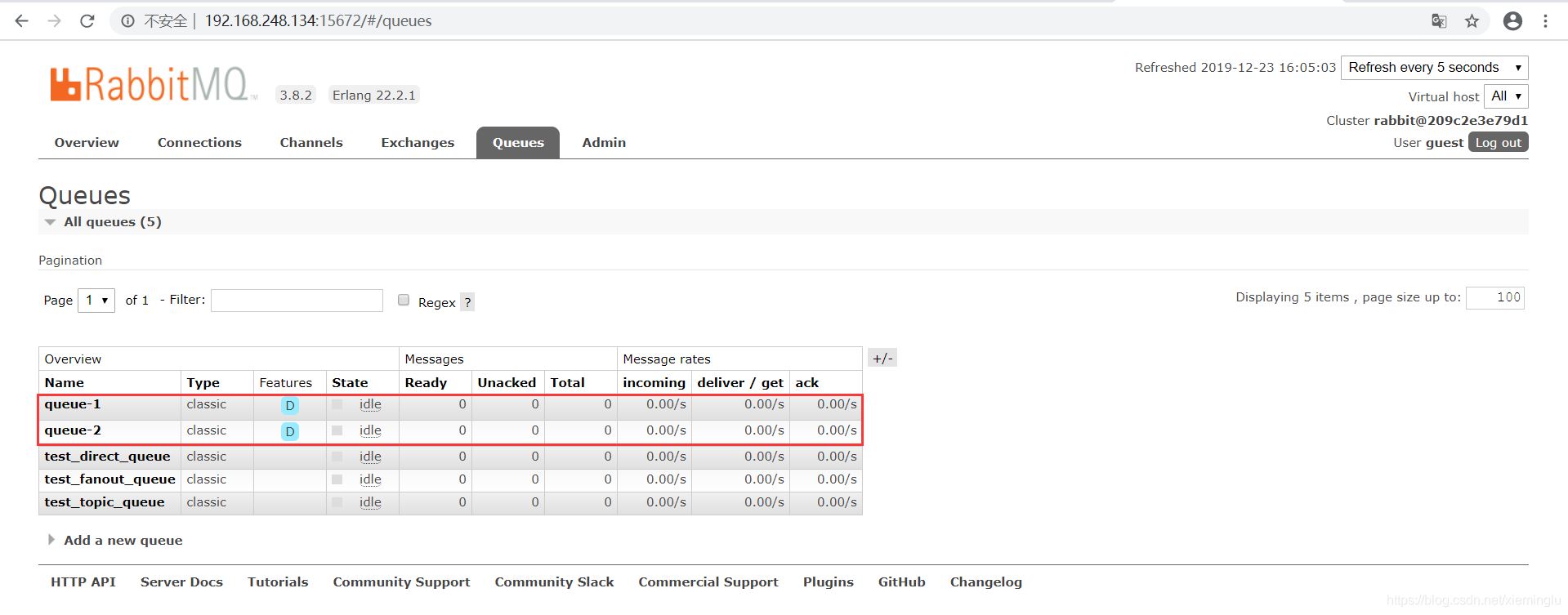Click the D durable badge for queue-1
The height and width of the screenshot is (615, 1568).
(x=290, y=406)
